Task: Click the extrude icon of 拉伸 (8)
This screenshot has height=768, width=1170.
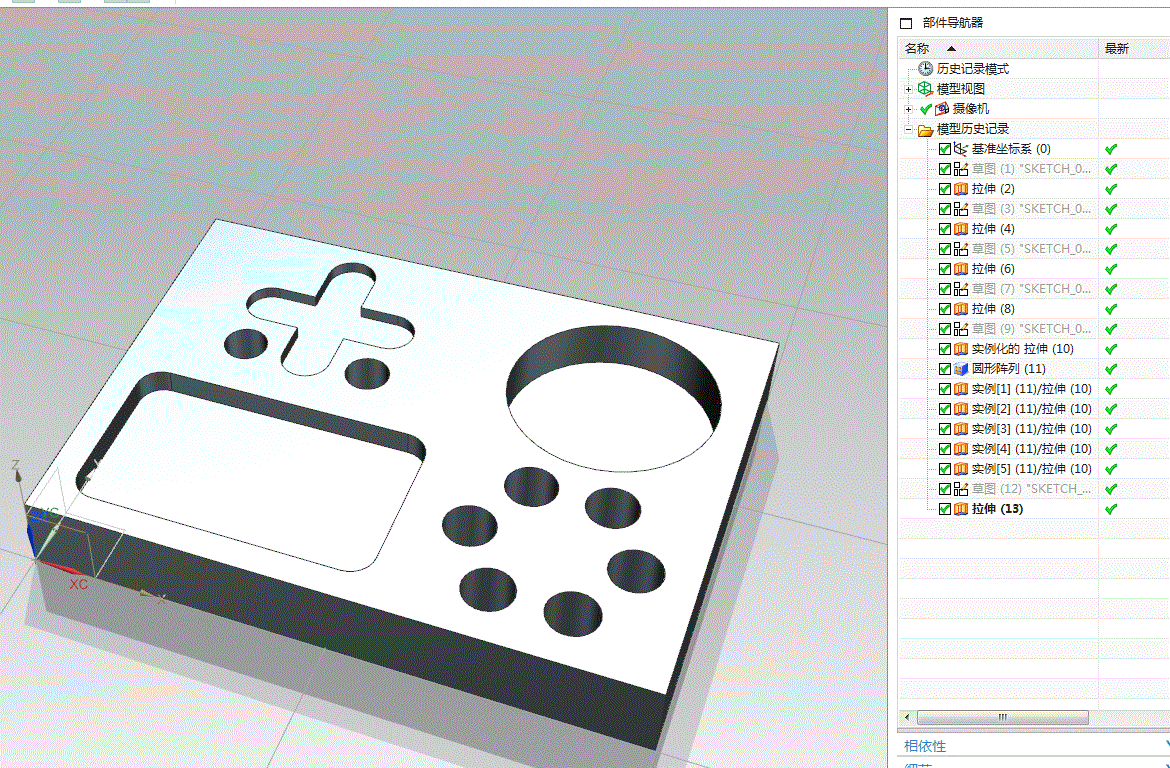Action: pos(961,309)
